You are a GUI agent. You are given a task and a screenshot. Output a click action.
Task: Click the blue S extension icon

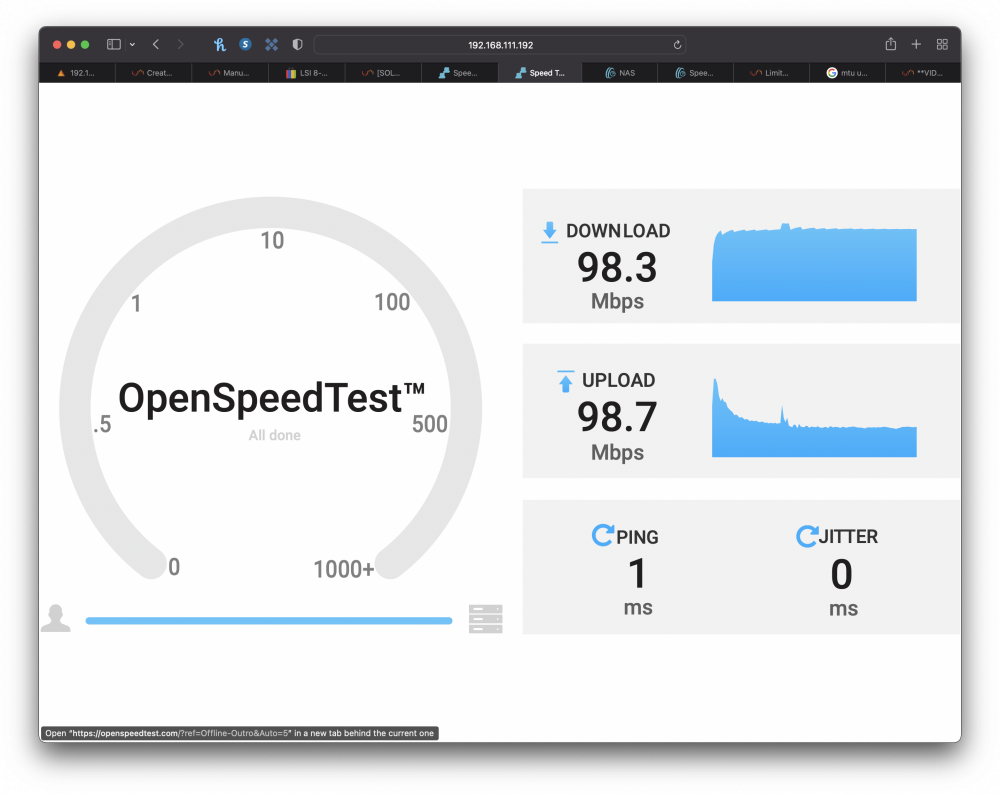245,44
